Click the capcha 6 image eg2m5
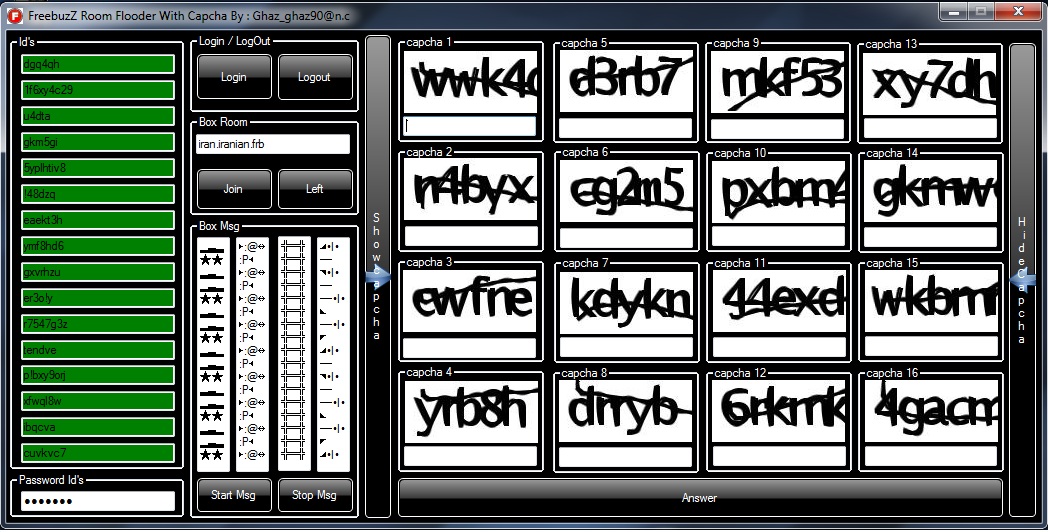Image resolution: width=1048 pixels, height=532 pixels. (x=626, y=192)
